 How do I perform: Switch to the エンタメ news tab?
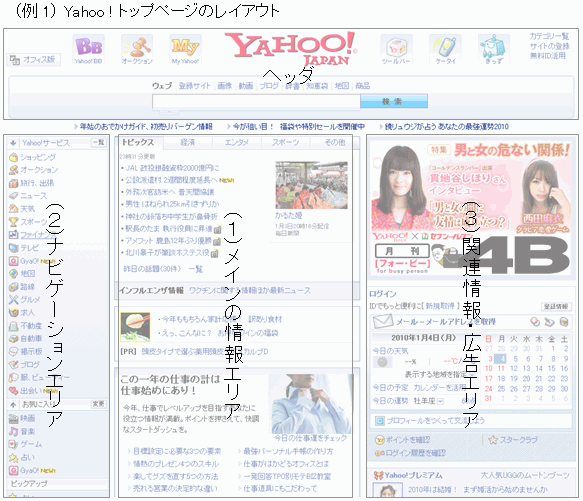click(237, 143)
